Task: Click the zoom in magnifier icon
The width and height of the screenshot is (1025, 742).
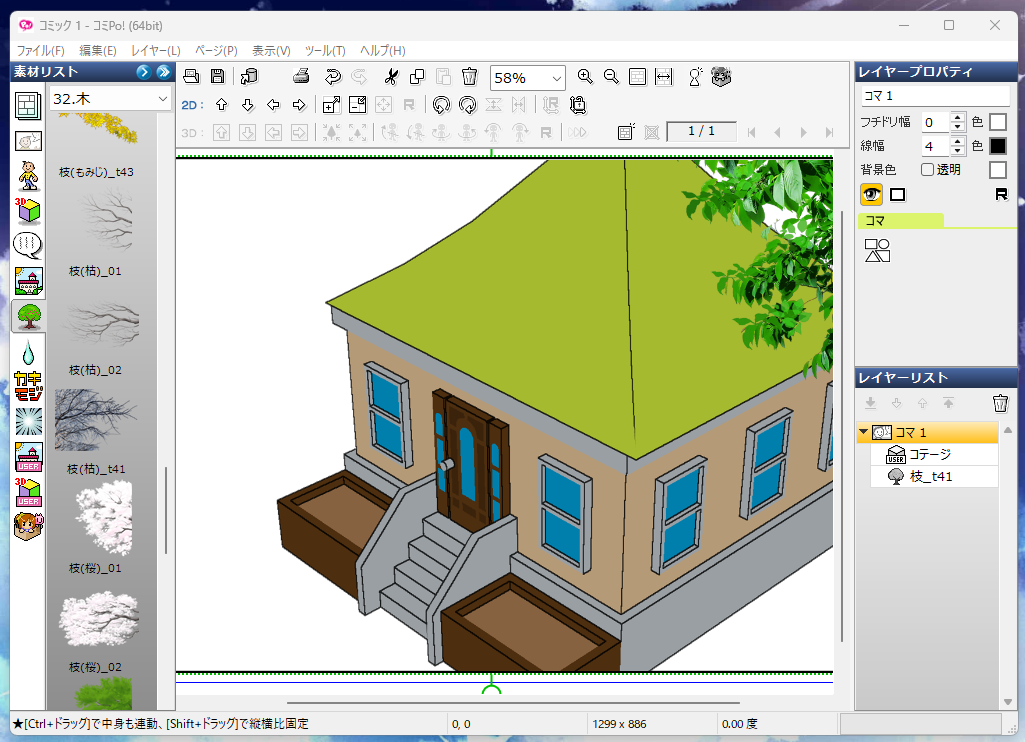Action: (x=585, y=77)
